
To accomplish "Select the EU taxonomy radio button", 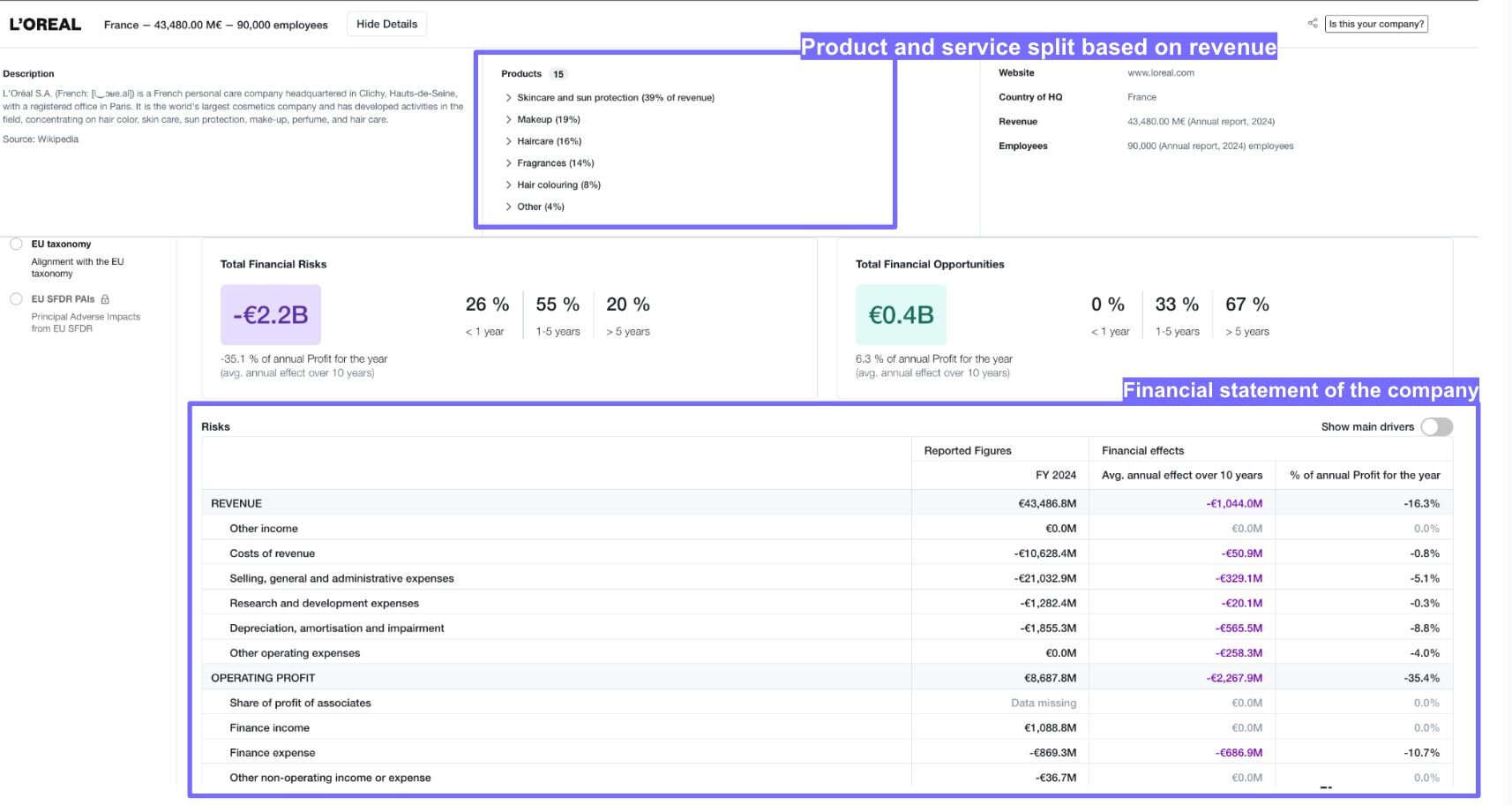I will click(16, 245).
